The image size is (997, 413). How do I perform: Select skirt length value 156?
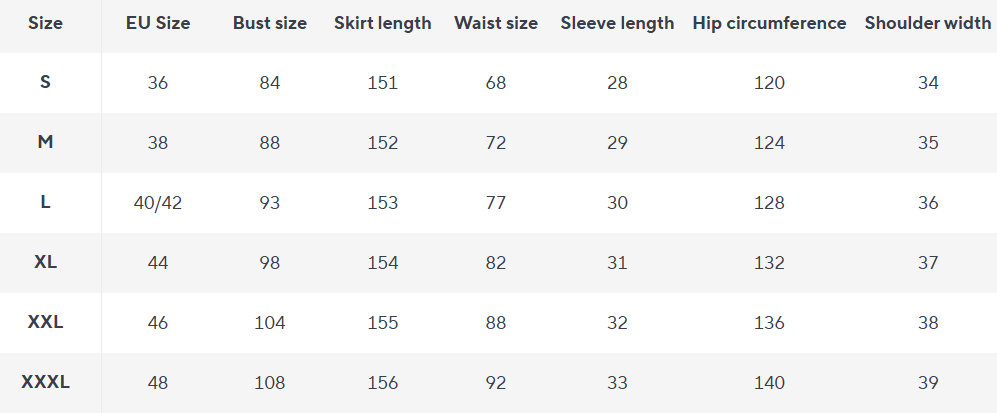click(383, 383)
